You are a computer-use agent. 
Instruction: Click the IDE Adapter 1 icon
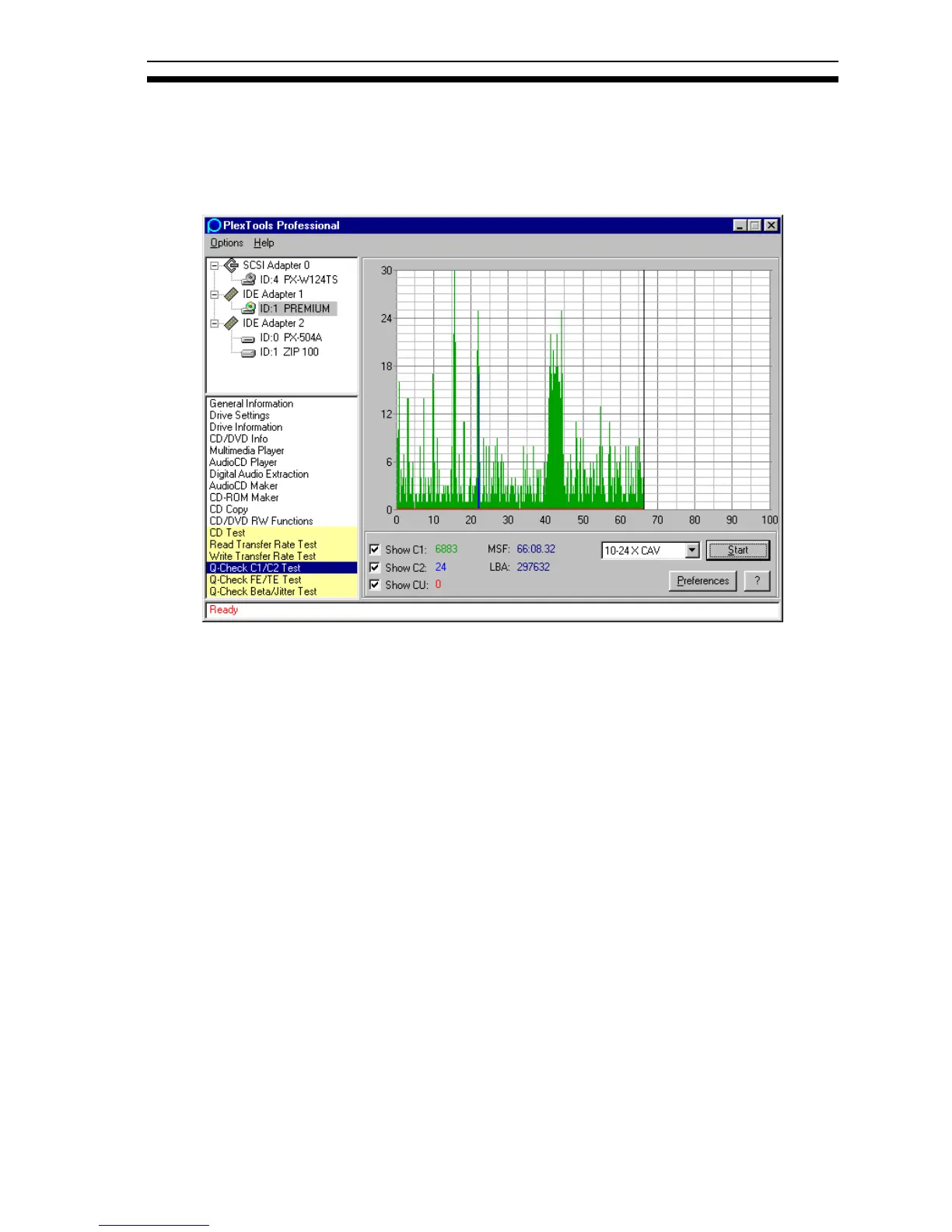[x=231, y=294]
